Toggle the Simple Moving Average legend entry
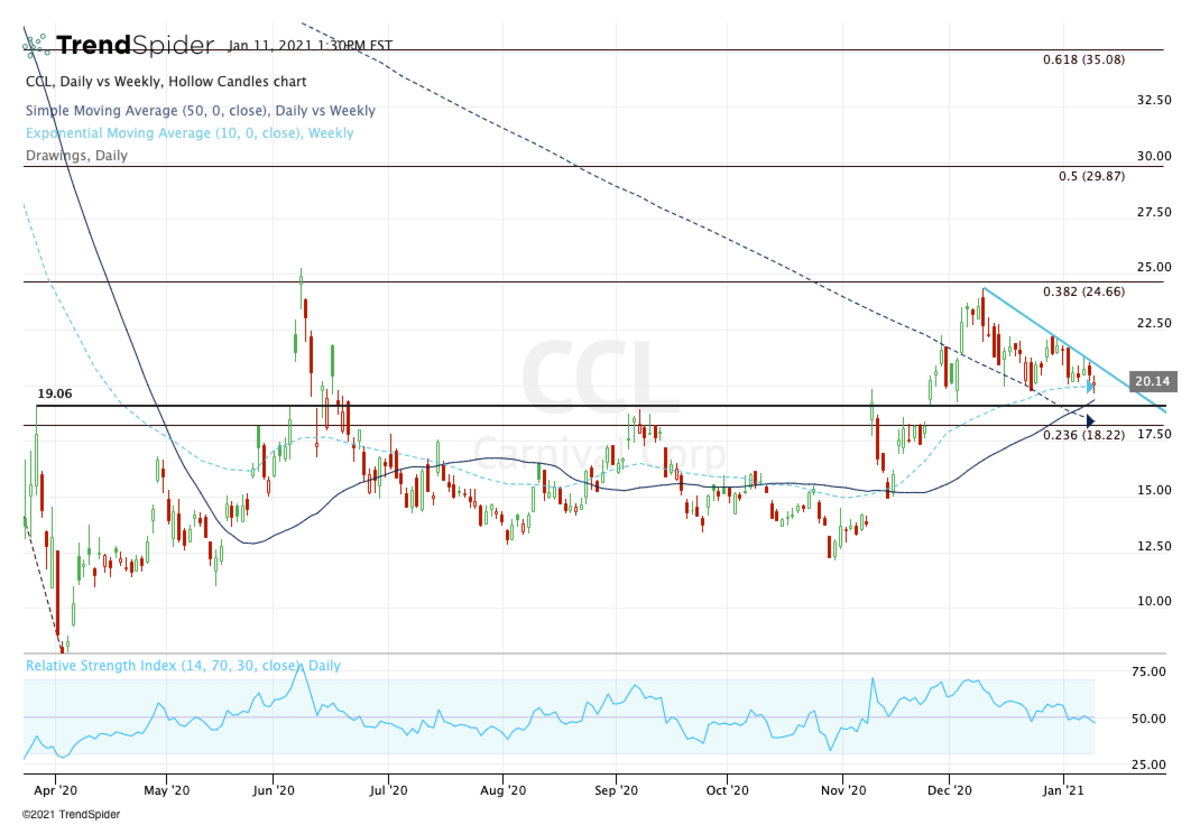The width and height of the screenshot is (1200, 825). coord(200,111)
